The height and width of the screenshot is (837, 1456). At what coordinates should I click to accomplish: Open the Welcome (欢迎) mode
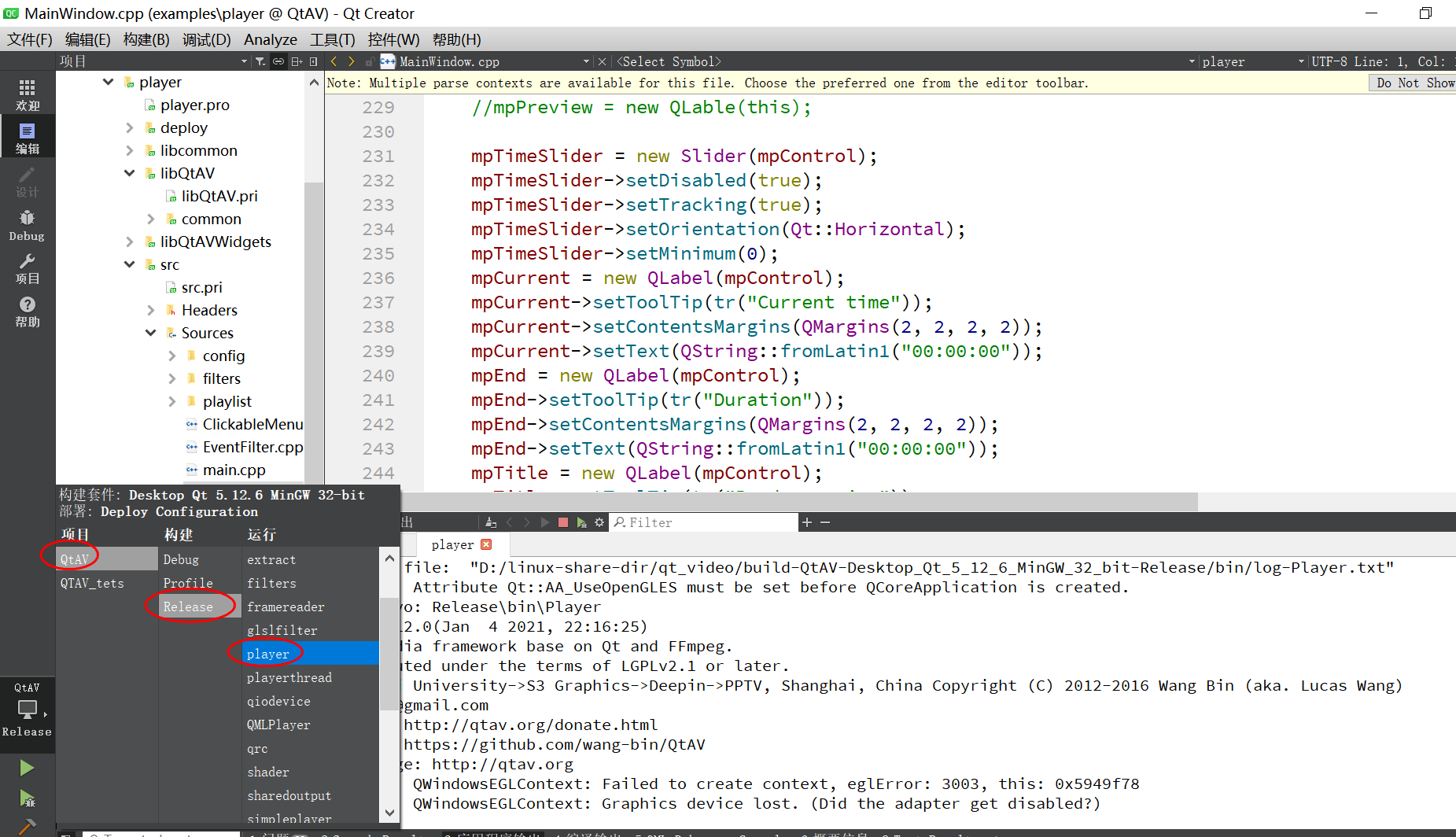[x=27, y=94]
